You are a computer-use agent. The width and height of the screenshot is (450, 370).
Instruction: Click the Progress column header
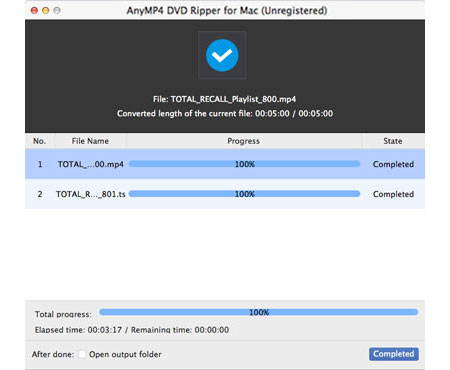tap(244, 141)
